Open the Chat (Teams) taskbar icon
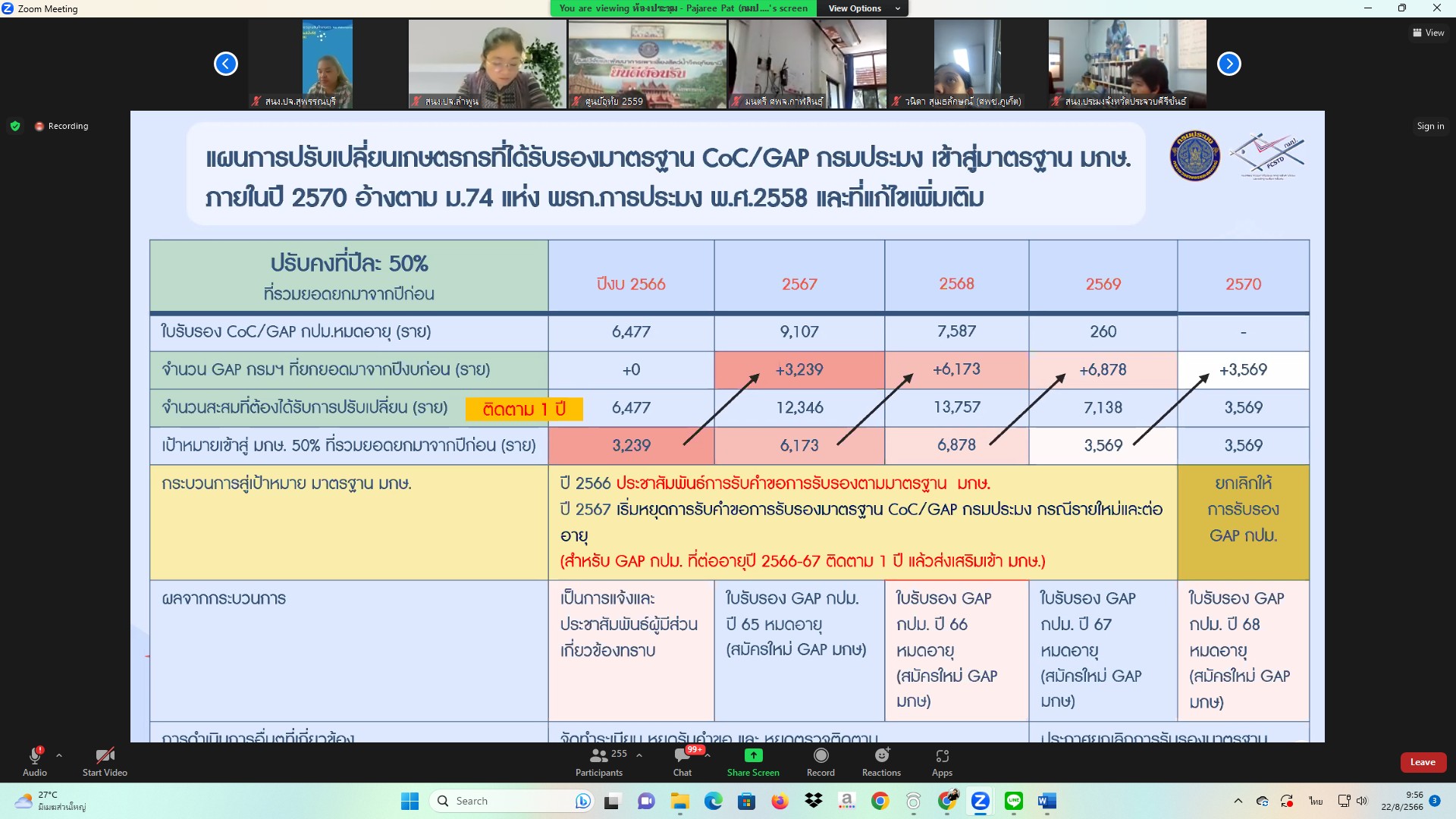1456x819 pixels. [x=646, y=801]
